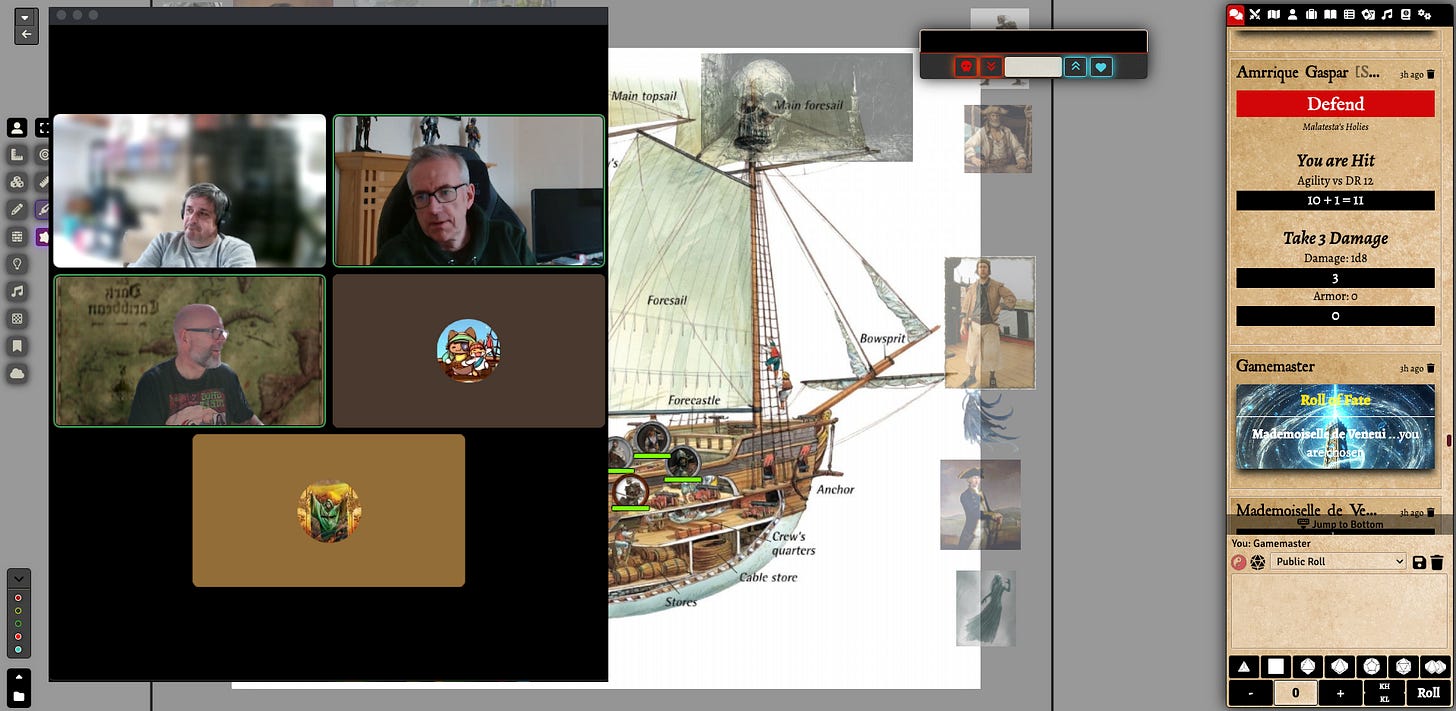1456x711 pixels.
Task: Select the Token Controls tool
Action: tap(17, 128)
